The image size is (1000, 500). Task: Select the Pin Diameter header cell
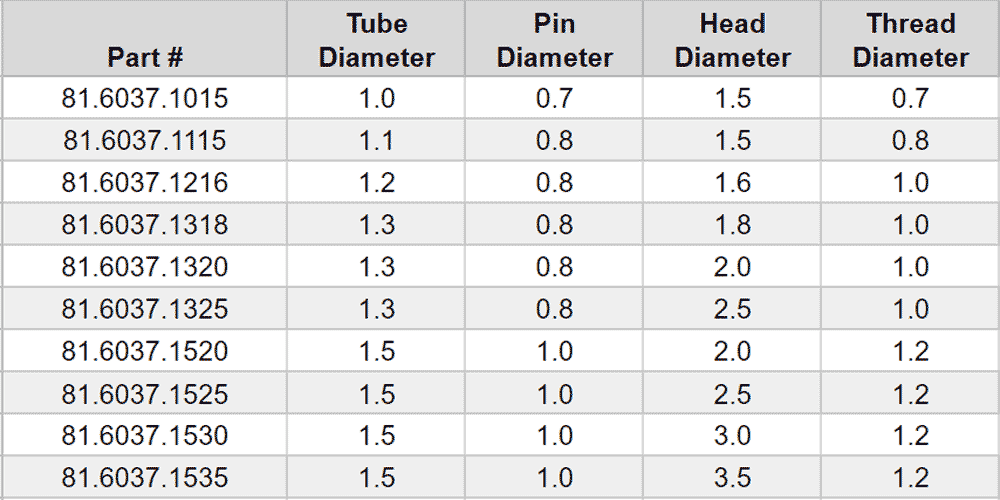point(554,39)
